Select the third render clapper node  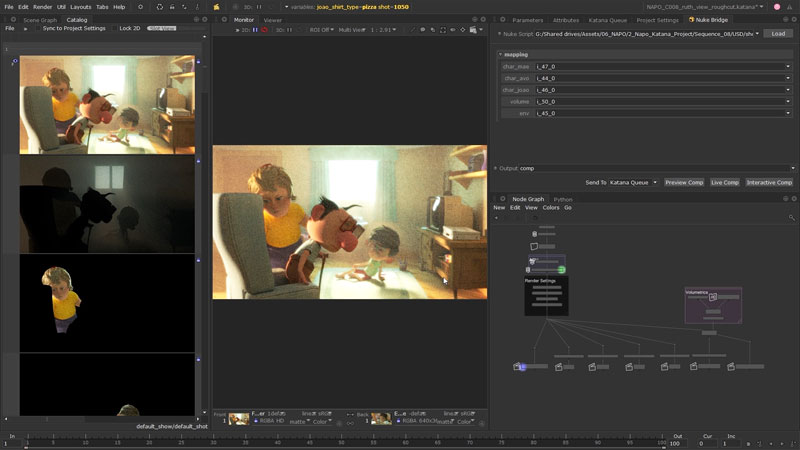coord(599,367)
